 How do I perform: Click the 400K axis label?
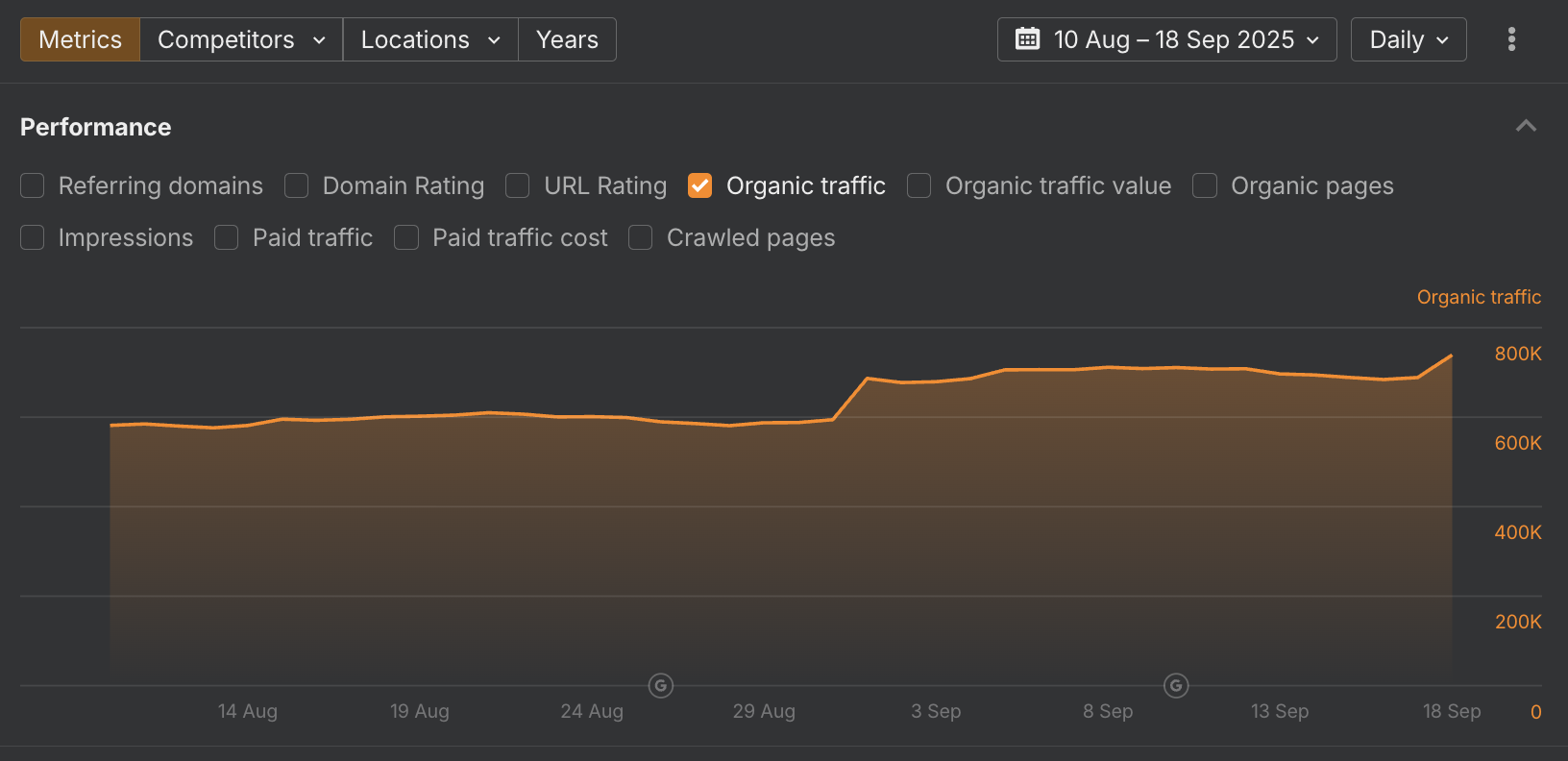click(1518, 532)
